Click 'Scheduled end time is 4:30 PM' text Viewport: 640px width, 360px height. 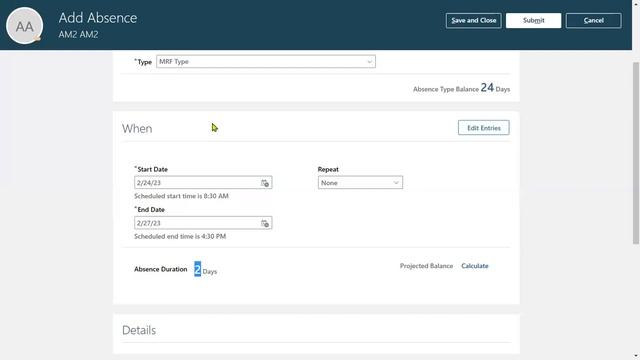[180, 236]
